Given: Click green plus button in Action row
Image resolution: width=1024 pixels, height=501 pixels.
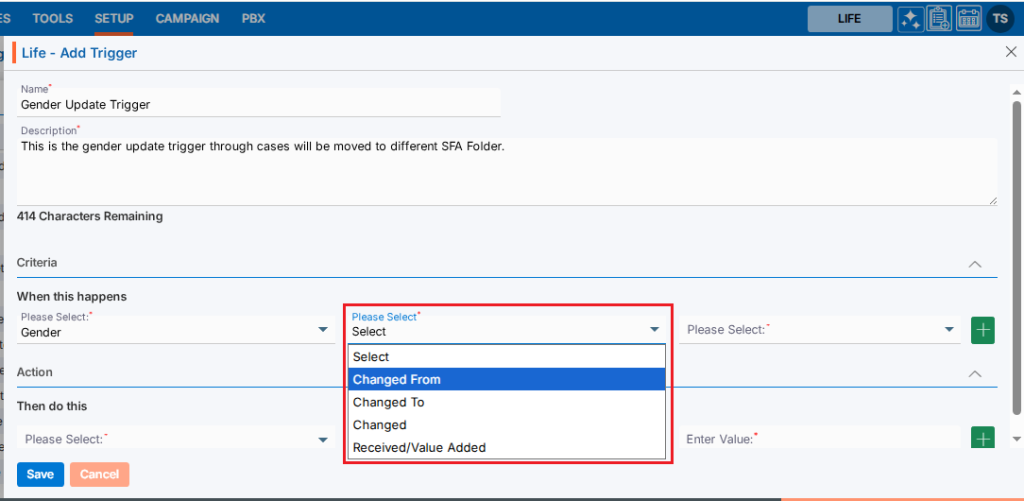Looking at the screenshot, I should [x=982, y=438].
